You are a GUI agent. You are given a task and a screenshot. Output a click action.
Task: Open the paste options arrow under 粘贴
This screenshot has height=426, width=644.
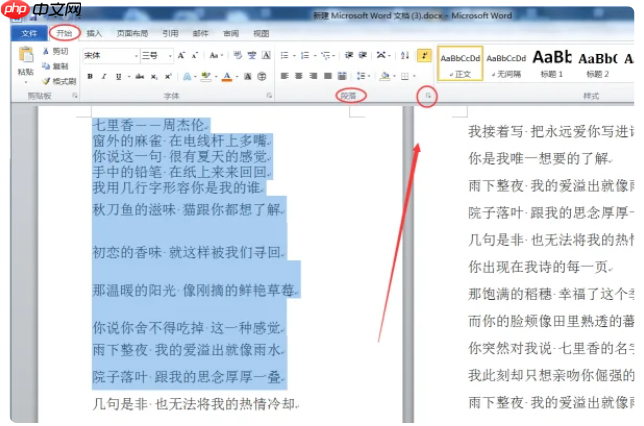click(26, 82)
